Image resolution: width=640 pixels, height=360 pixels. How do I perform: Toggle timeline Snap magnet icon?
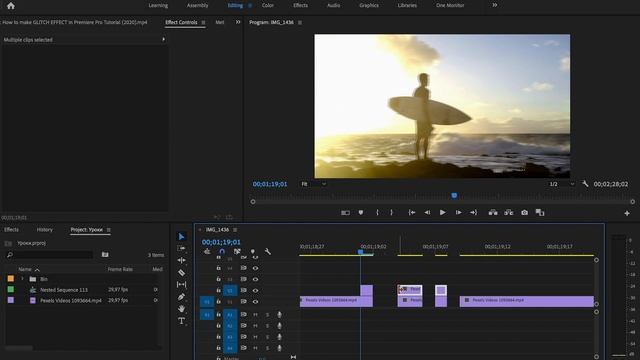[x=222, y=251]
